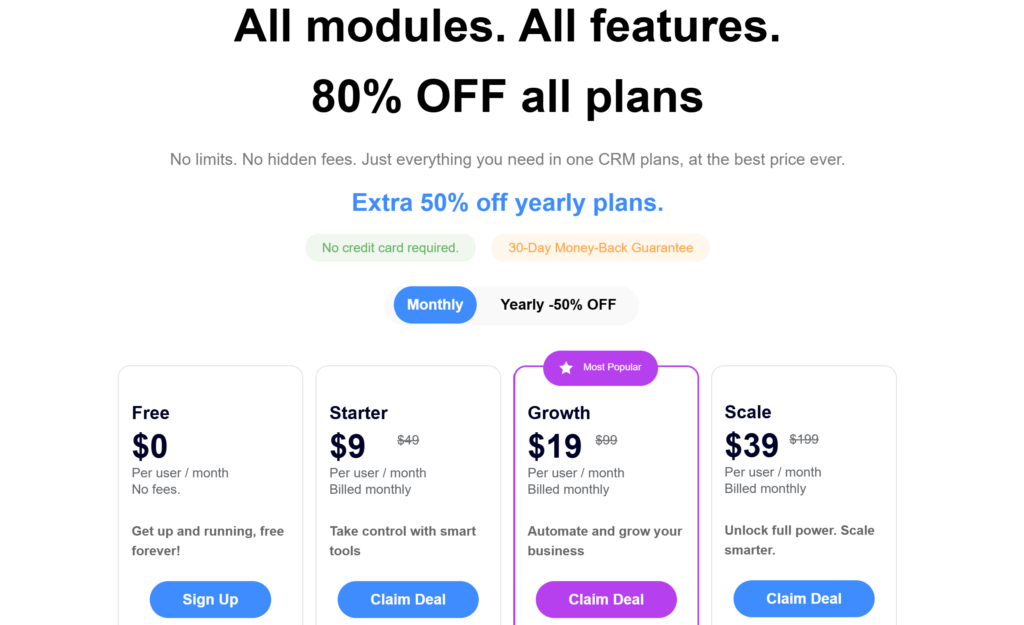Select the Starter plan title
The width and height of the screenshot is (1024, 625).
coord(358,413)
